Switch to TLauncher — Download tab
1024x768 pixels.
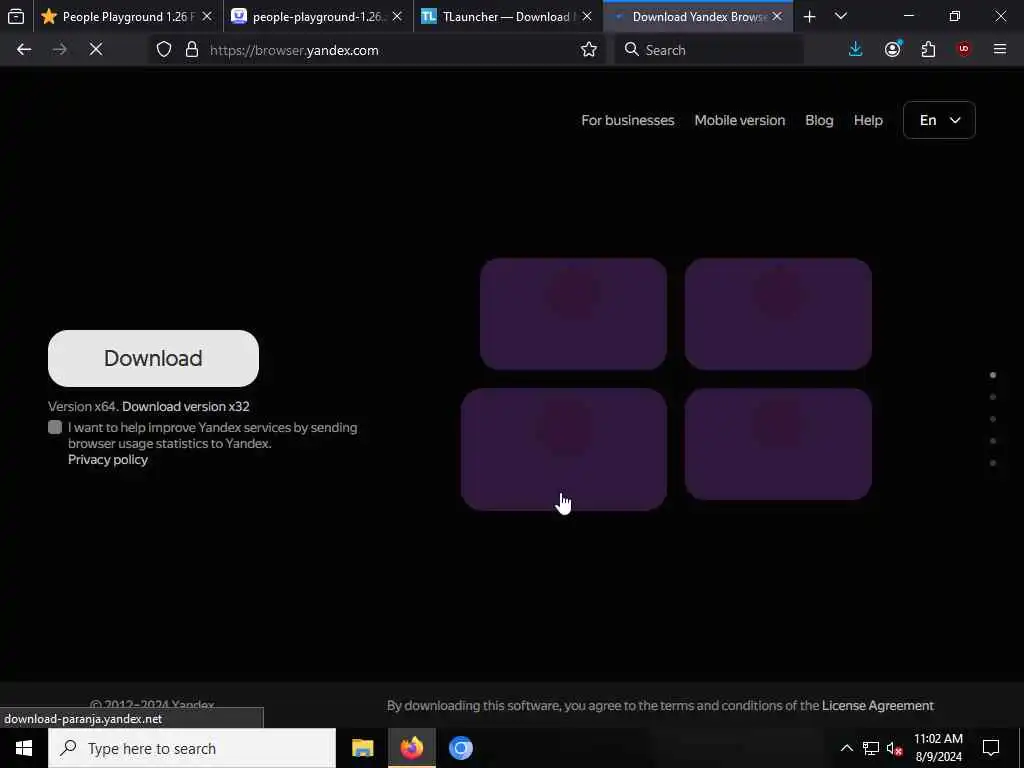(x=498, y=16)
